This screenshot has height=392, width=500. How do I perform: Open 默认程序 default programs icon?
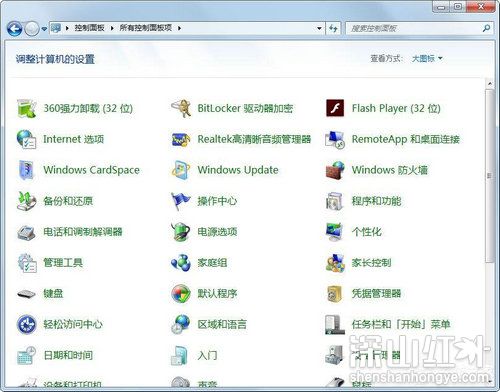181,294
